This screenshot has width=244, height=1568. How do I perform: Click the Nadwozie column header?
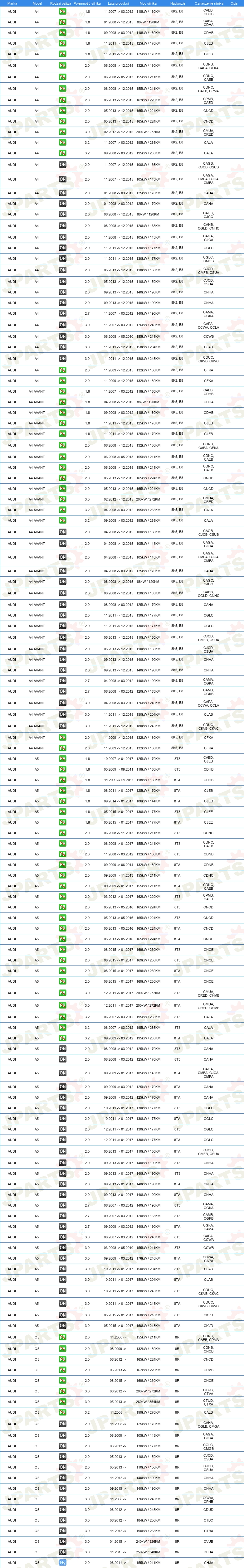(x=177, y=3)
